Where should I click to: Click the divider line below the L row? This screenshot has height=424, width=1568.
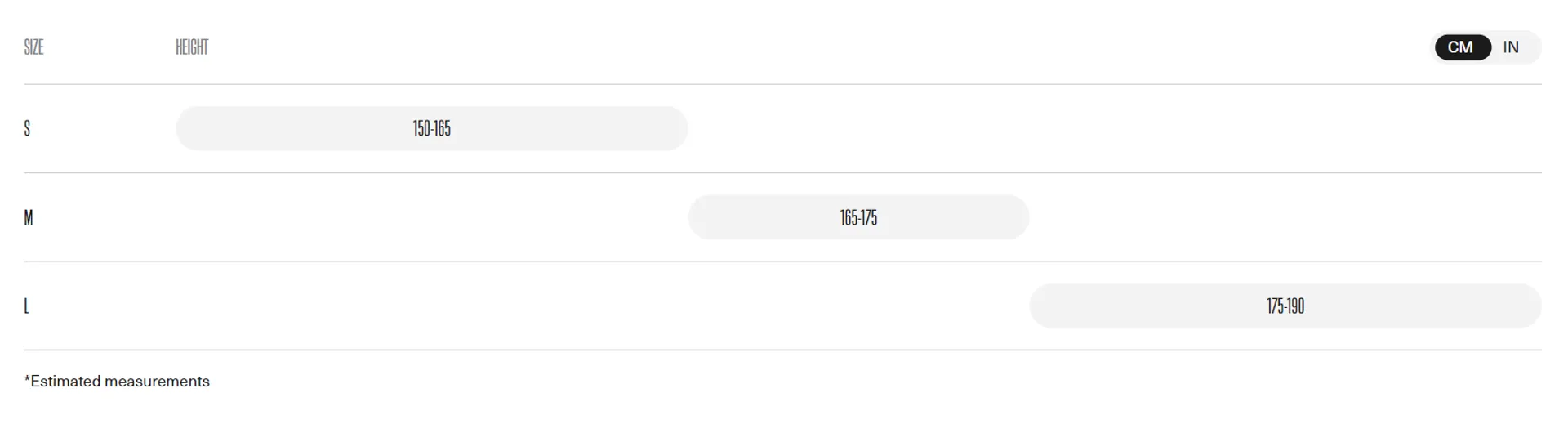782,350
